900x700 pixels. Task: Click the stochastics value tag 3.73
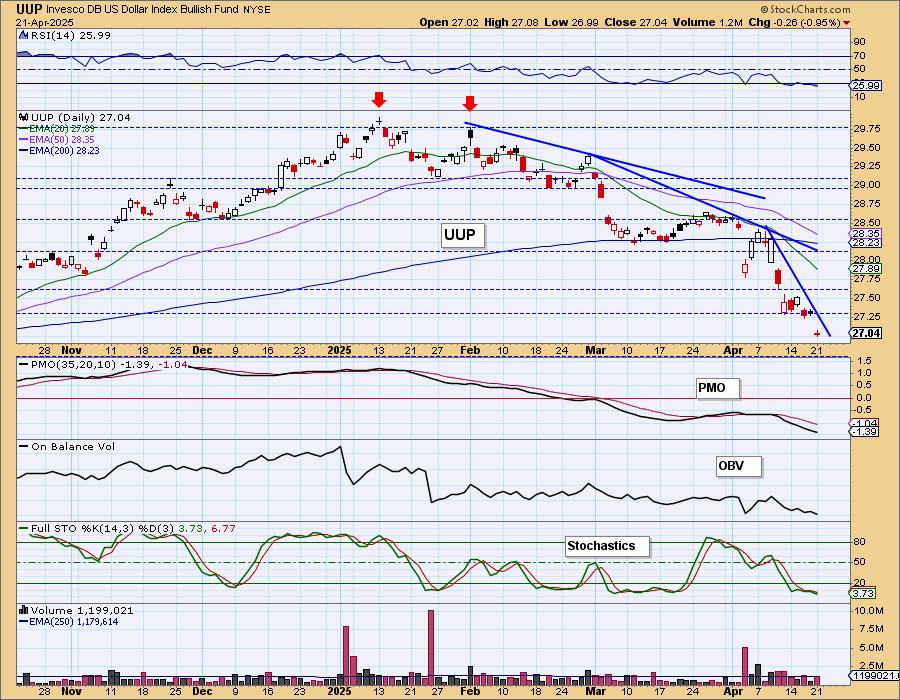[x=863, y=593]
